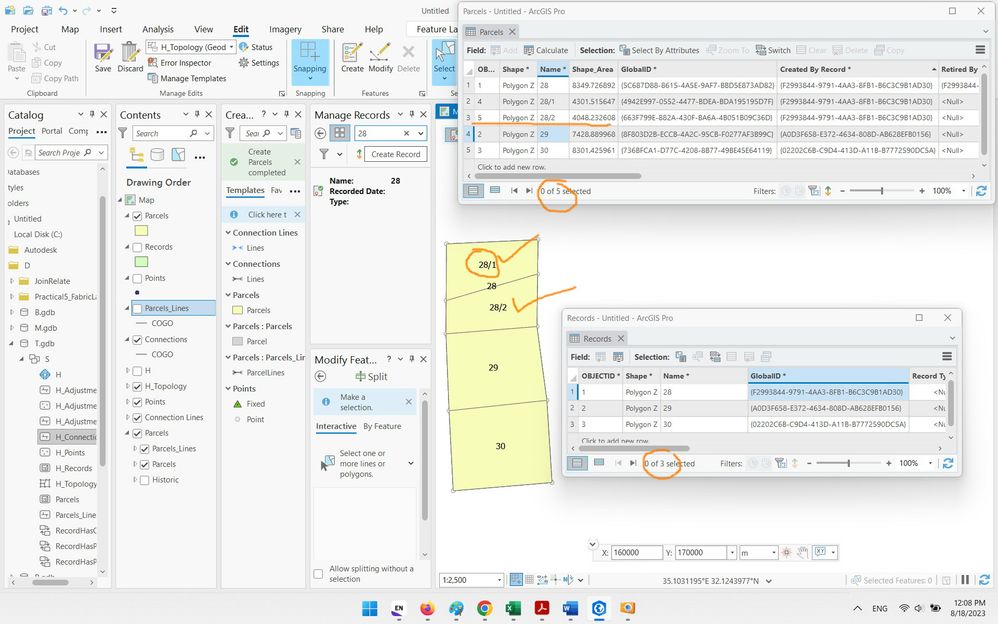The width and height of the screenshot is (998, 624).
Task: Toggle visibility of Parcels_Lines layer
Action: point(137,308)
